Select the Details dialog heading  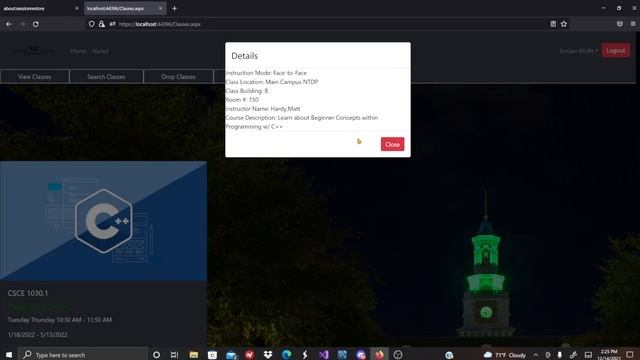point(244,56)
